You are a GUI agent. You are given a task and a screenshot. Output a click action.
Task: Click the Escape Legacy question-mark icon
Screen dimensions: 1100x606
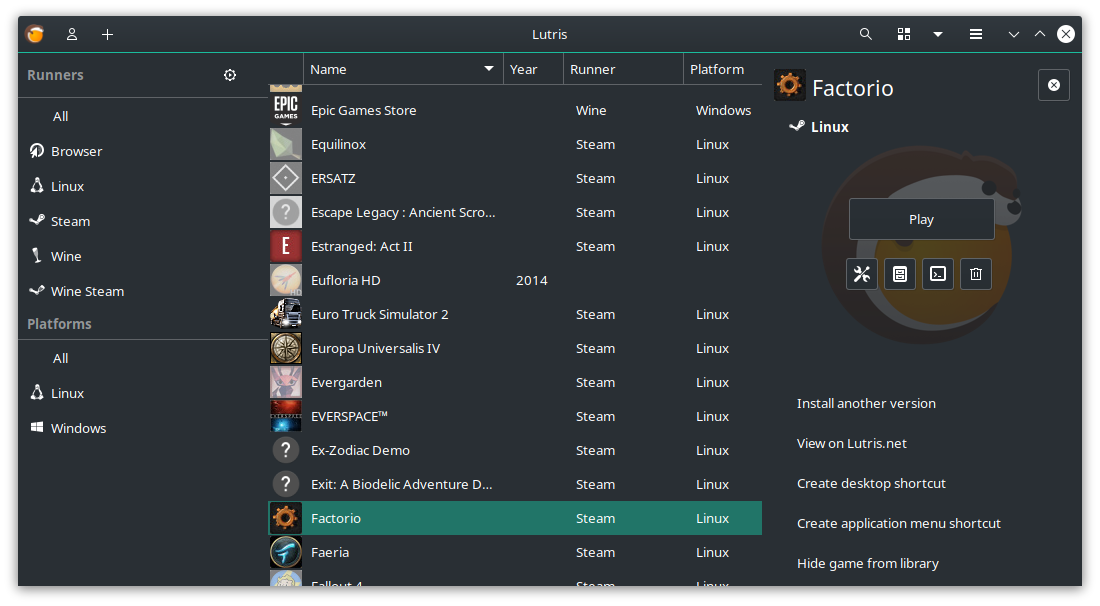pos(286,213)
